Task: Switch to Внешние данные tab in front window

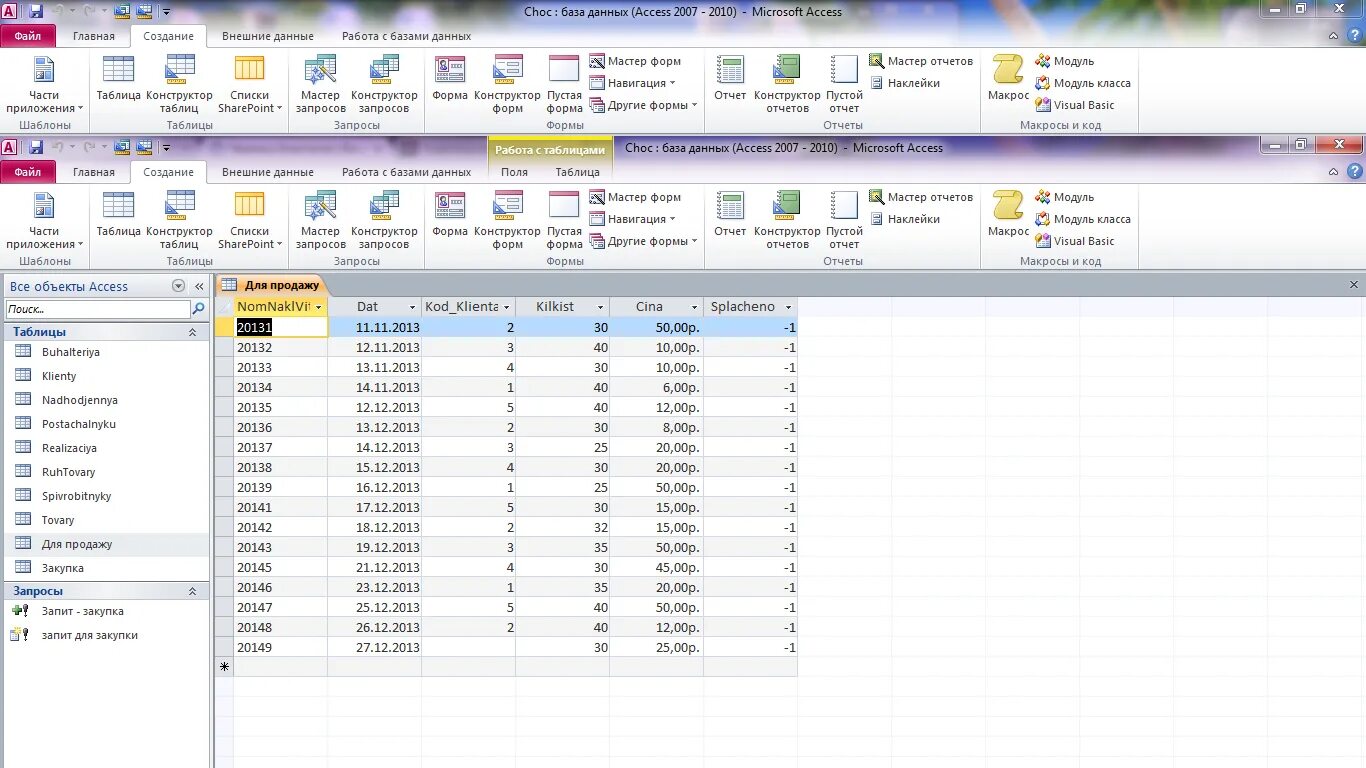Action: pyautogui.click(x=268, y=172)
